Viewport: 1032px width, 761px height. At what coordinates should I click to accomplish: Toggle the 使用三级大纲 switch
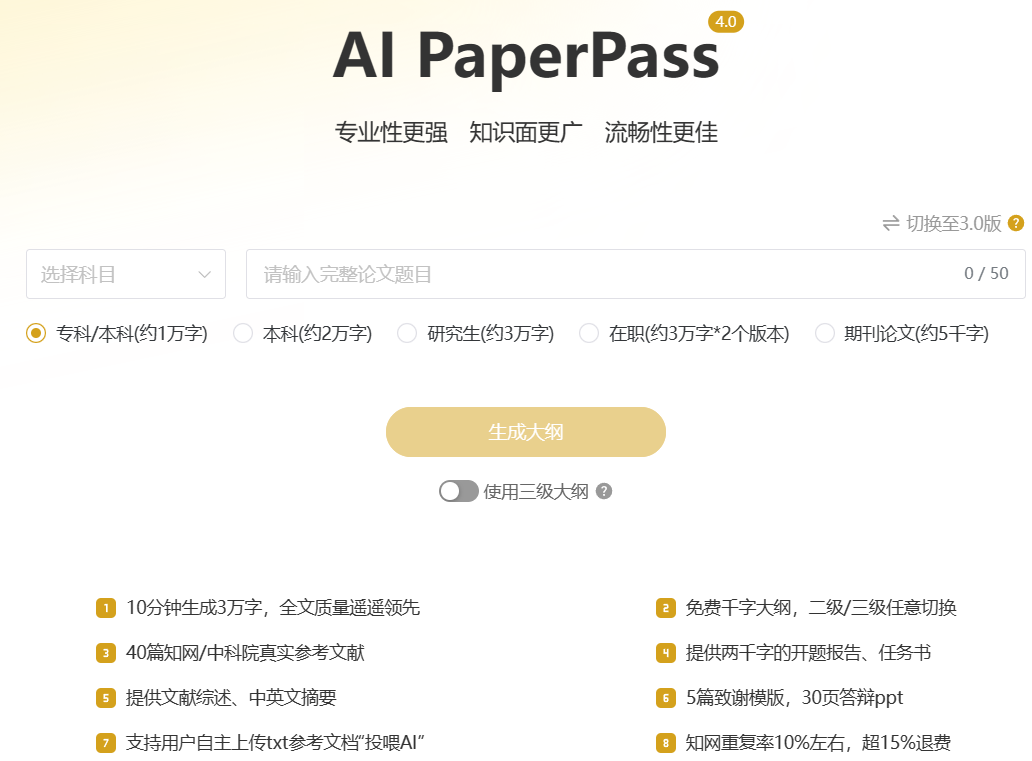click(x=459, y=491)
